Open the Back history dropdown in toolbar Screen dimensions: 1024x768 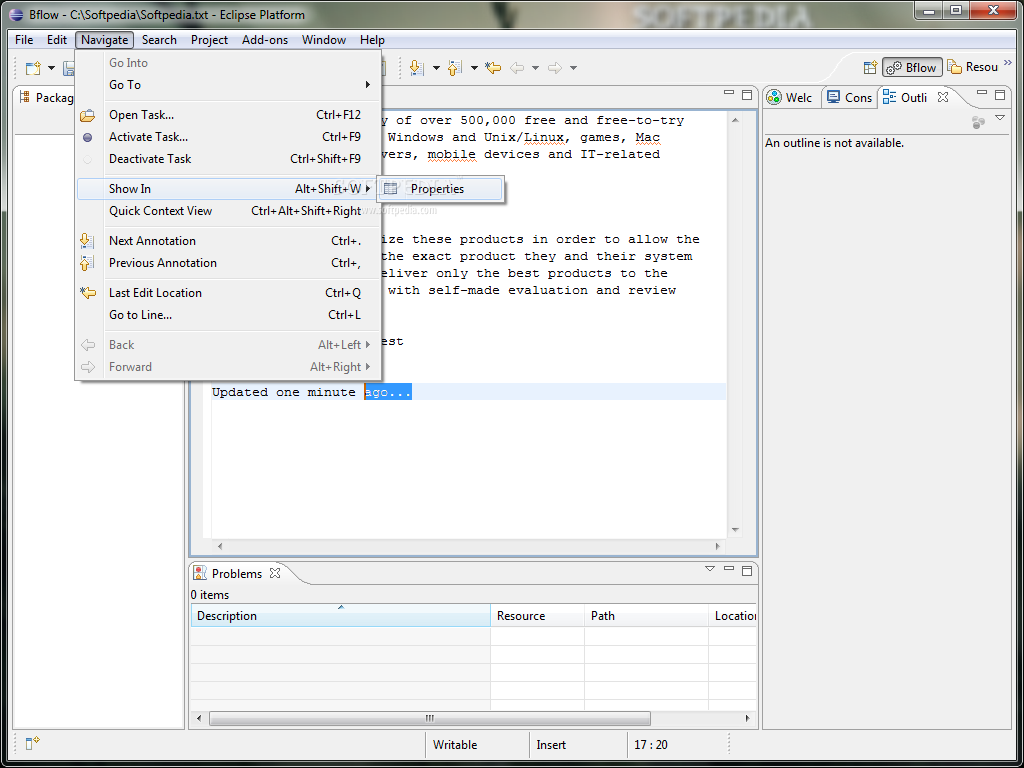535,68
